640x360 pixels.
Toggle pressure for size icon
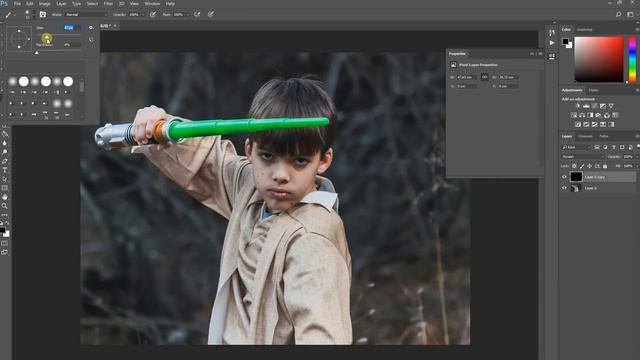coord(211,14)
